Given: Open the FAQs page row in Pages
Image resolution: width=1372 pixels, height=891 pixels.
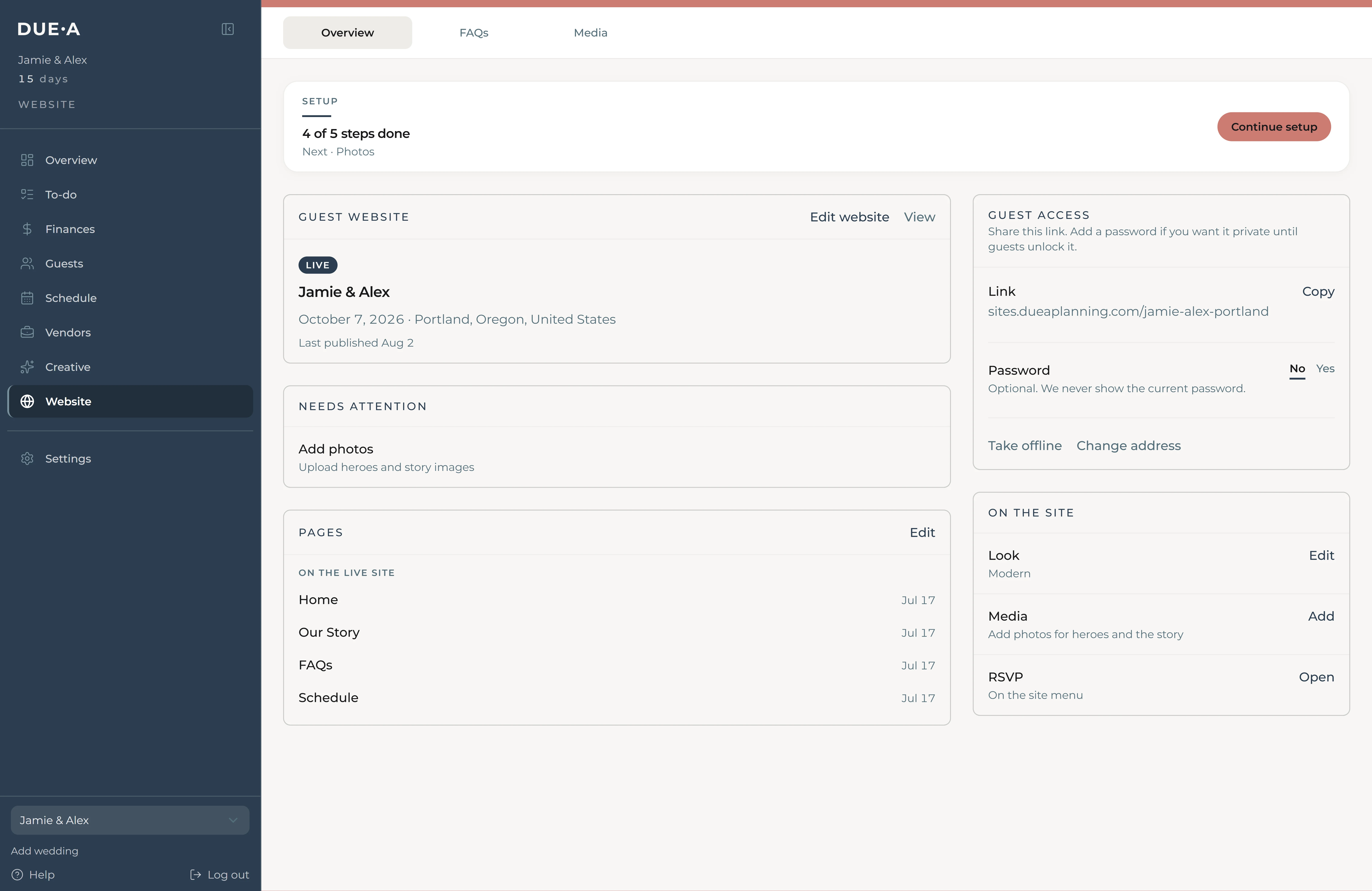Looking at the screenshot, I should (617, 665).
